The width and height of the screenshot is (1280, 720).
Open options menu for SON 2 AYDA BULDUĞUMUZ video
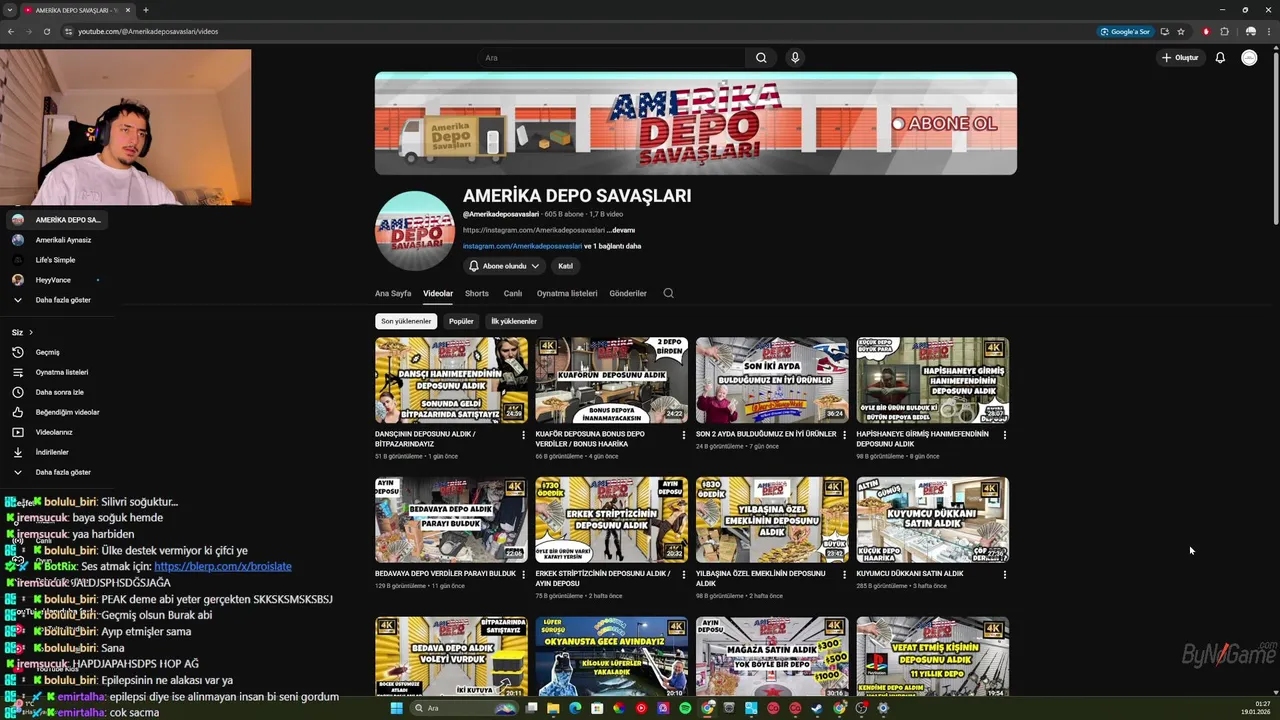click(844, 435)
